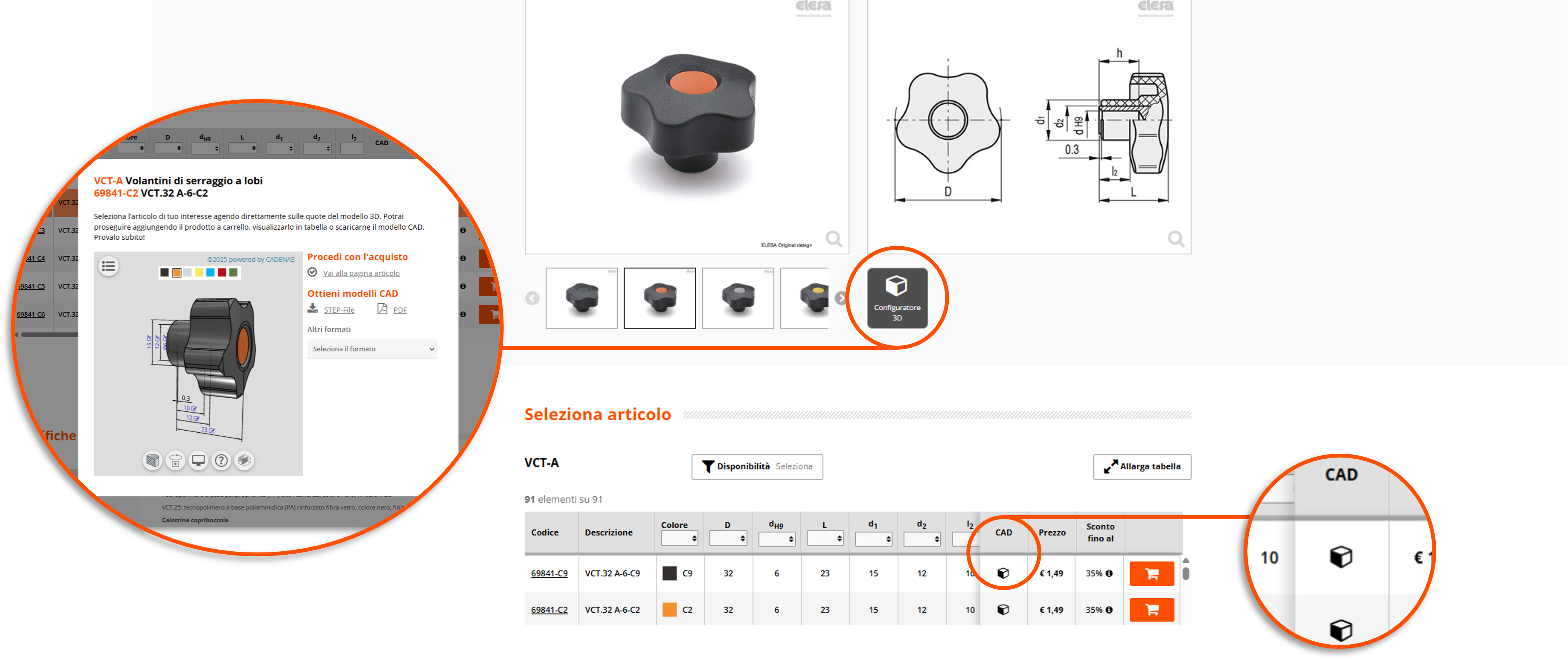This screenshot has width=1568, height=660.
Task: Open the D column filter dropdown
Action: (728, 538)
